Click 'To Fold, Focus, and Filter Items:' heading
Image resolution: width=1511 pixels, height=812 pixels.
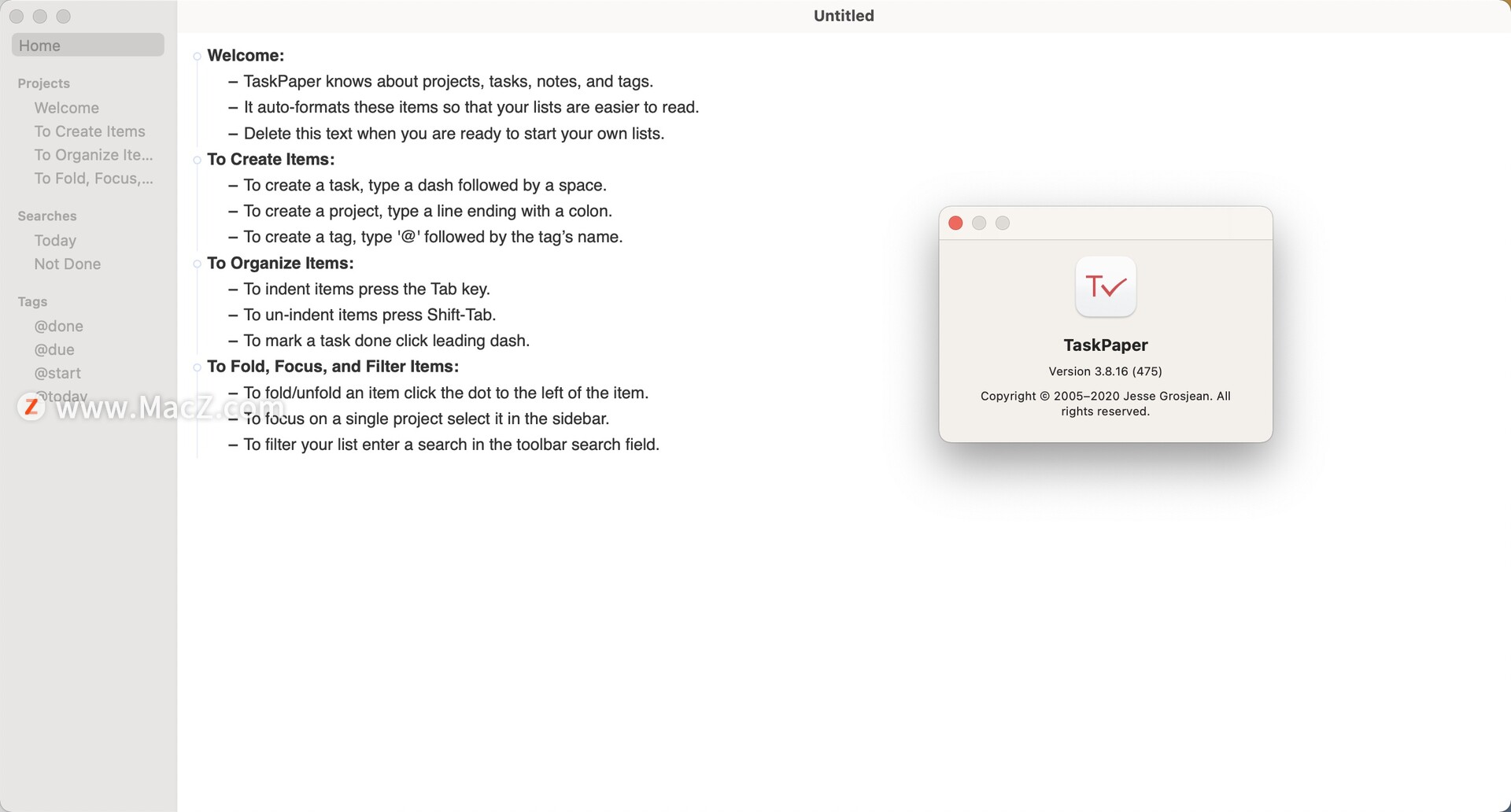click(333, 367)
